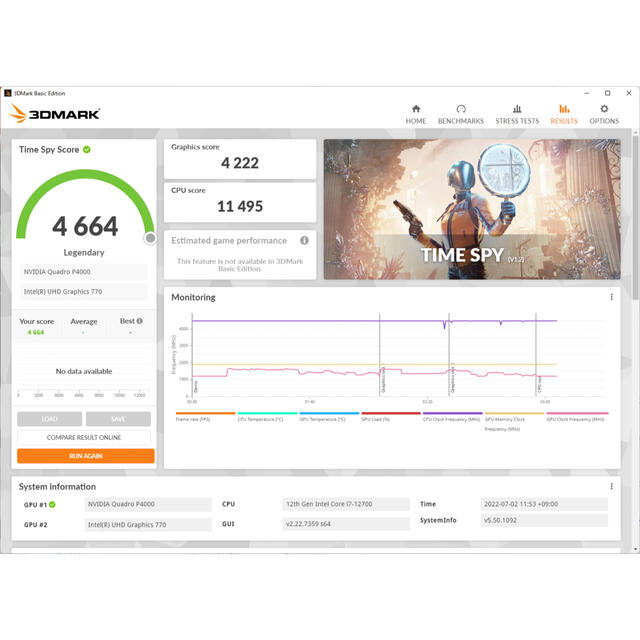Click GPU #1 value in System information
Screen dimensions: 640x640
(x=148, y=504)
